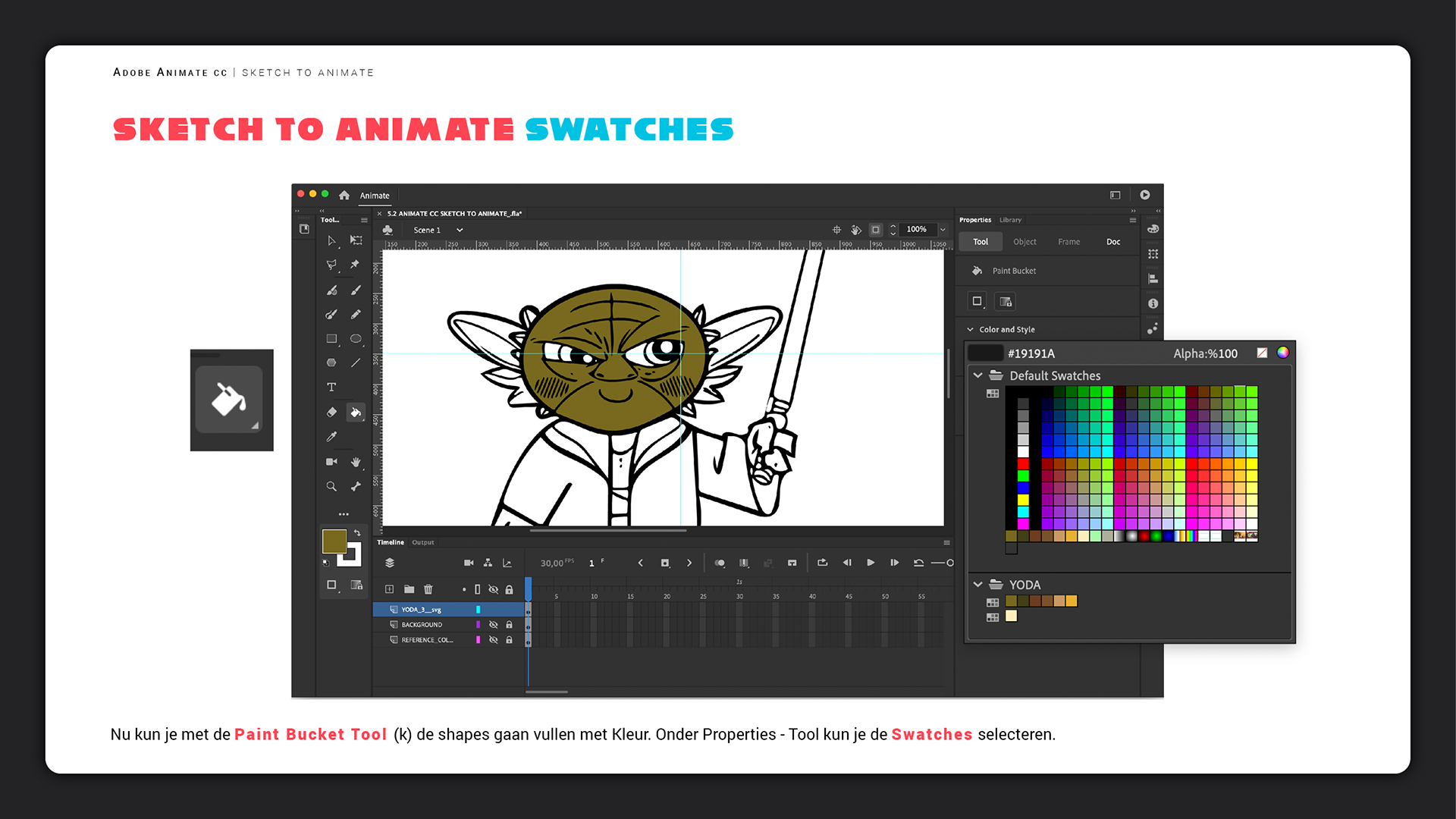Click the fill color swatch in toolbar
Screen dimensions: 1456x819
[x=334, y=541]
